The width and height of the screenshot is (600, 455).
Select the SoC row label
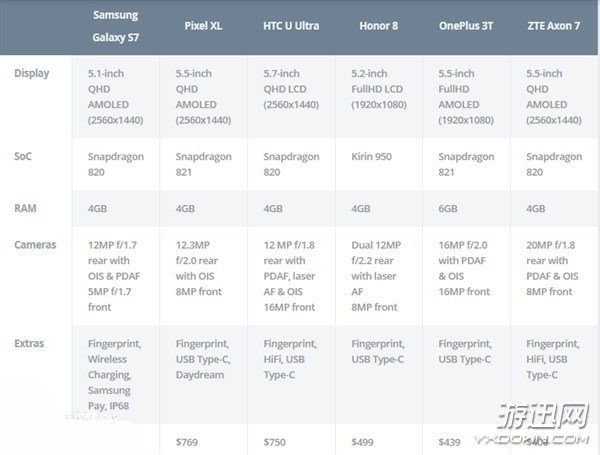25,157
